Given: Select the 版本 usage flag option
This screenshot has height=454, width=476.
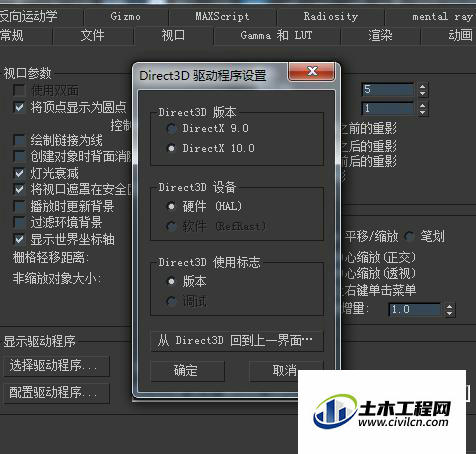Looking at the screenshot, I should tap(171, 282).
